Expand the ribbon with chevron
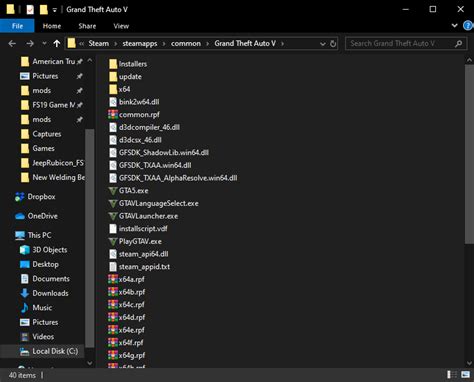 click(x=454, y=26)
